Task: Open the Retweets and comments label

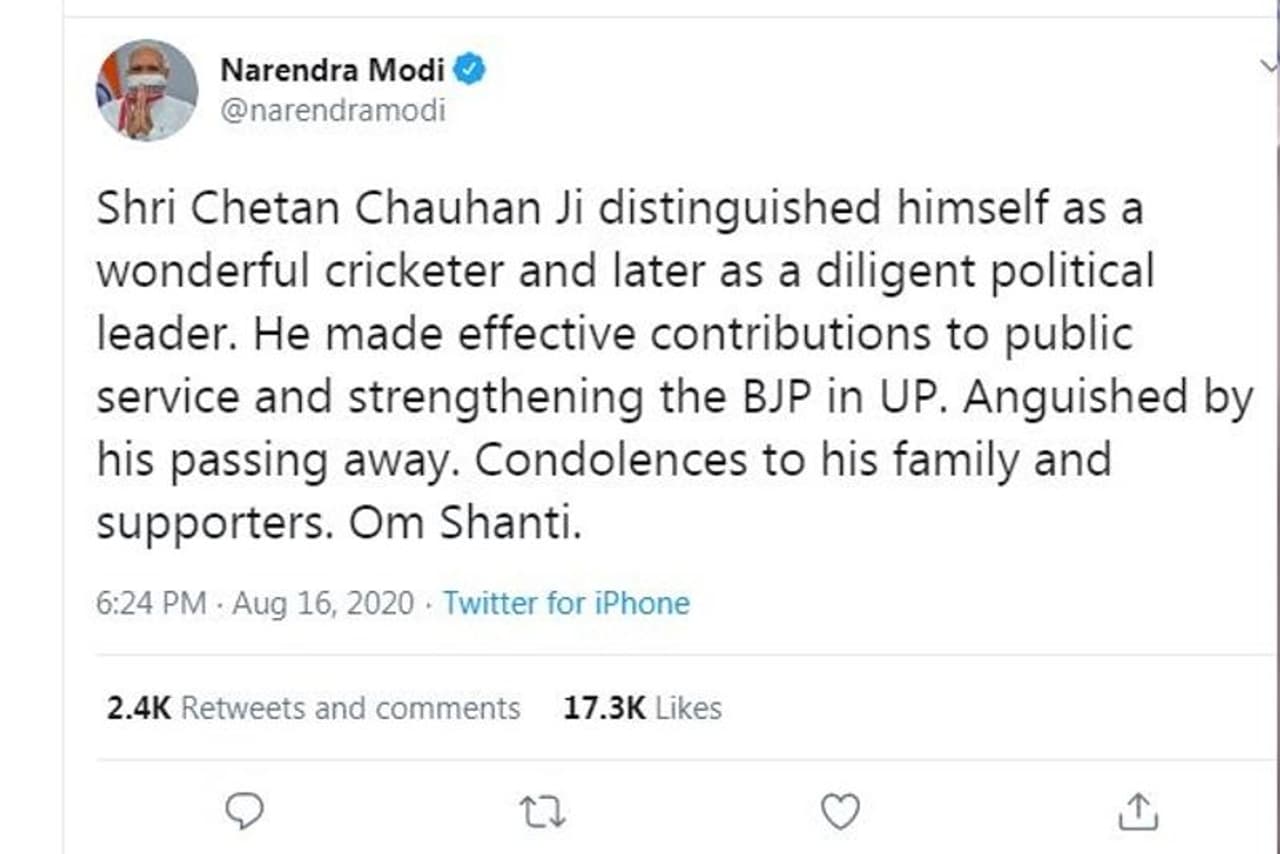Action: (350, 708)
